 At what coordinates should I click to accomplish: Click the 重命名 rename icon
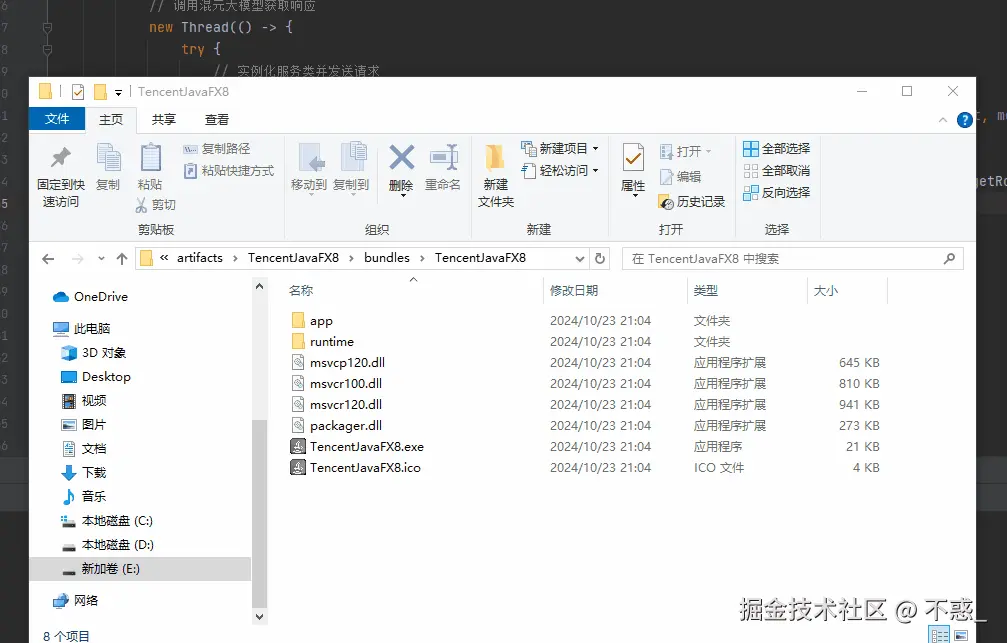coord(443,157)
